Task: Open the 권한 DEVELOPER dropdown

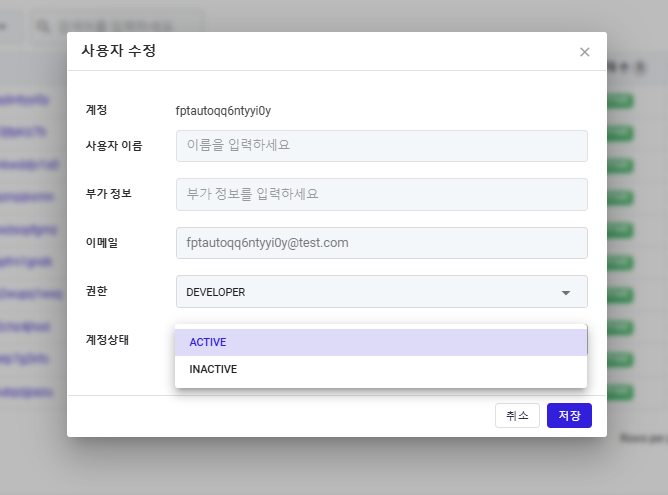Action: pyautogui.click(x=382, y=292)
